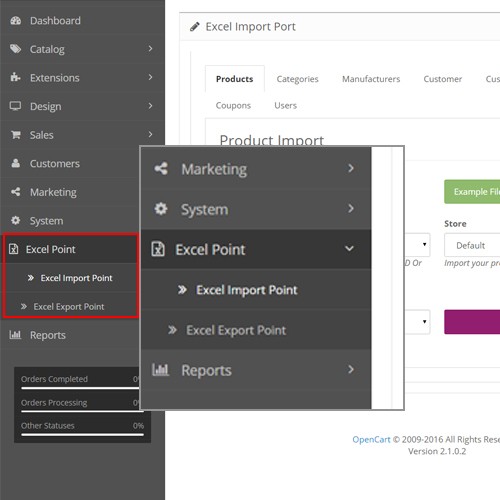Click the Orders Completed progress bar
The image size is (500, 500).
80,388
